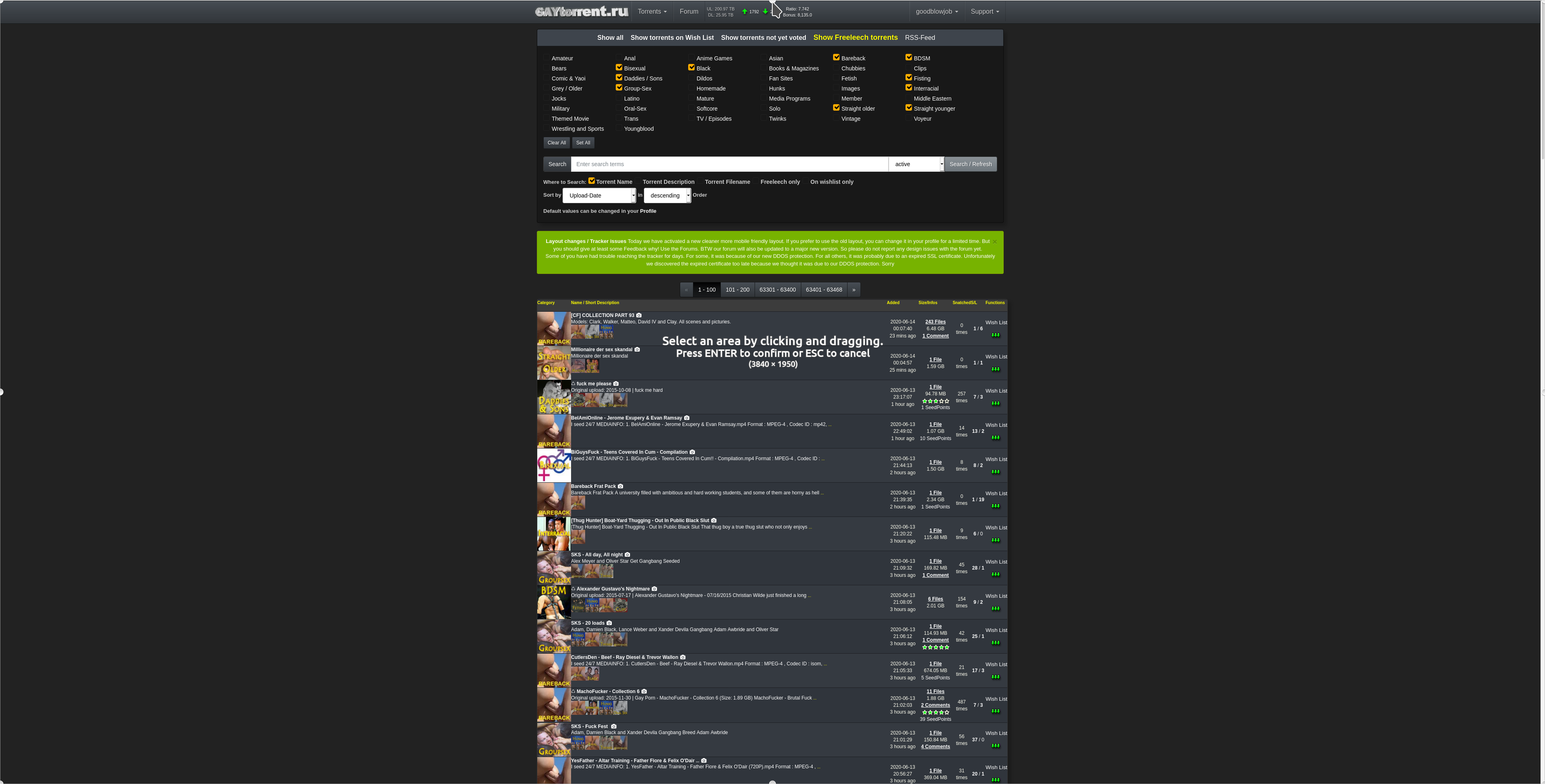Image resolution: width=1545 pixels, height=784 pixels.
Task: Uncheck the Torrent Name search option
Action: click(591, 181)
